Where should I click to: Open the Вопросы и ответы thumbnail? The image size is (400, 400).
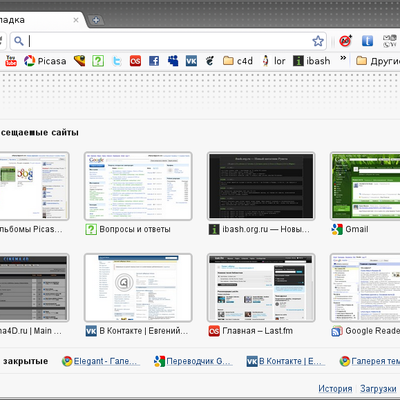click(138, 186)
